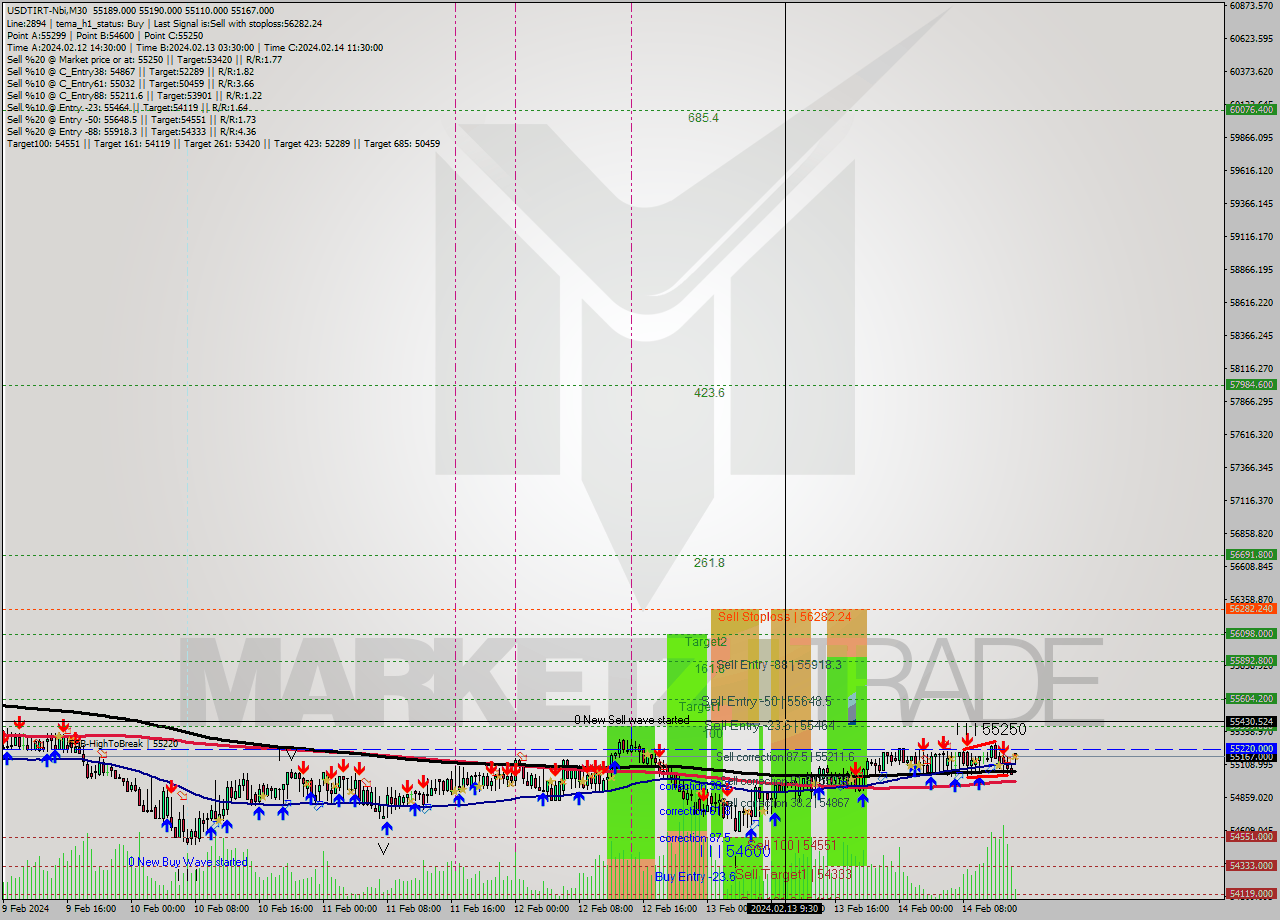The height and width of the screenshot is (920, 1280).
Task: Click the green 55604.200 price axis tag
Action: tap(1251, 699)
